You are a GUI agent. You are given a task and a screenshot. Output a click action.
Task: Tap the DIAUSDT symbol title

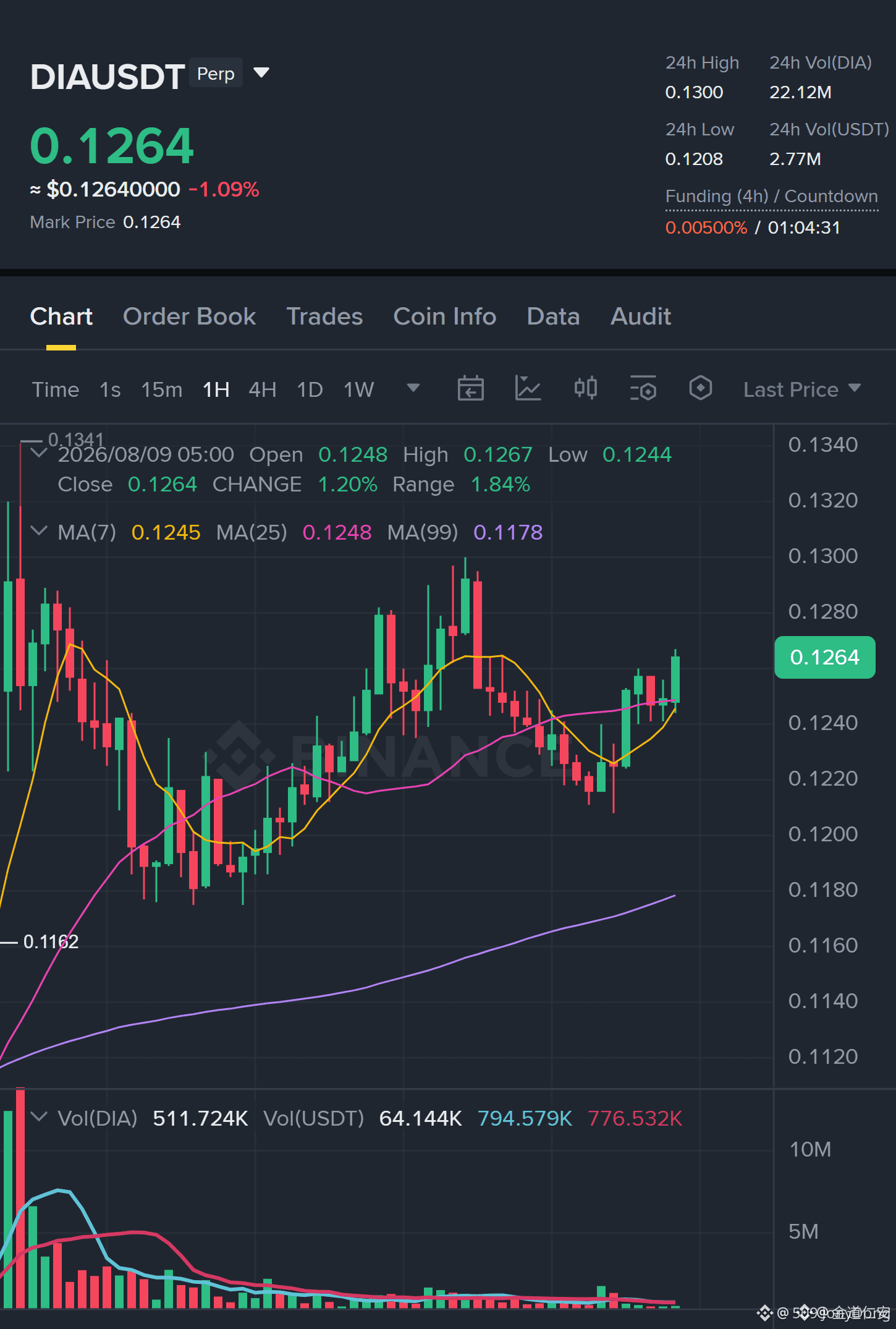point(108,77)
